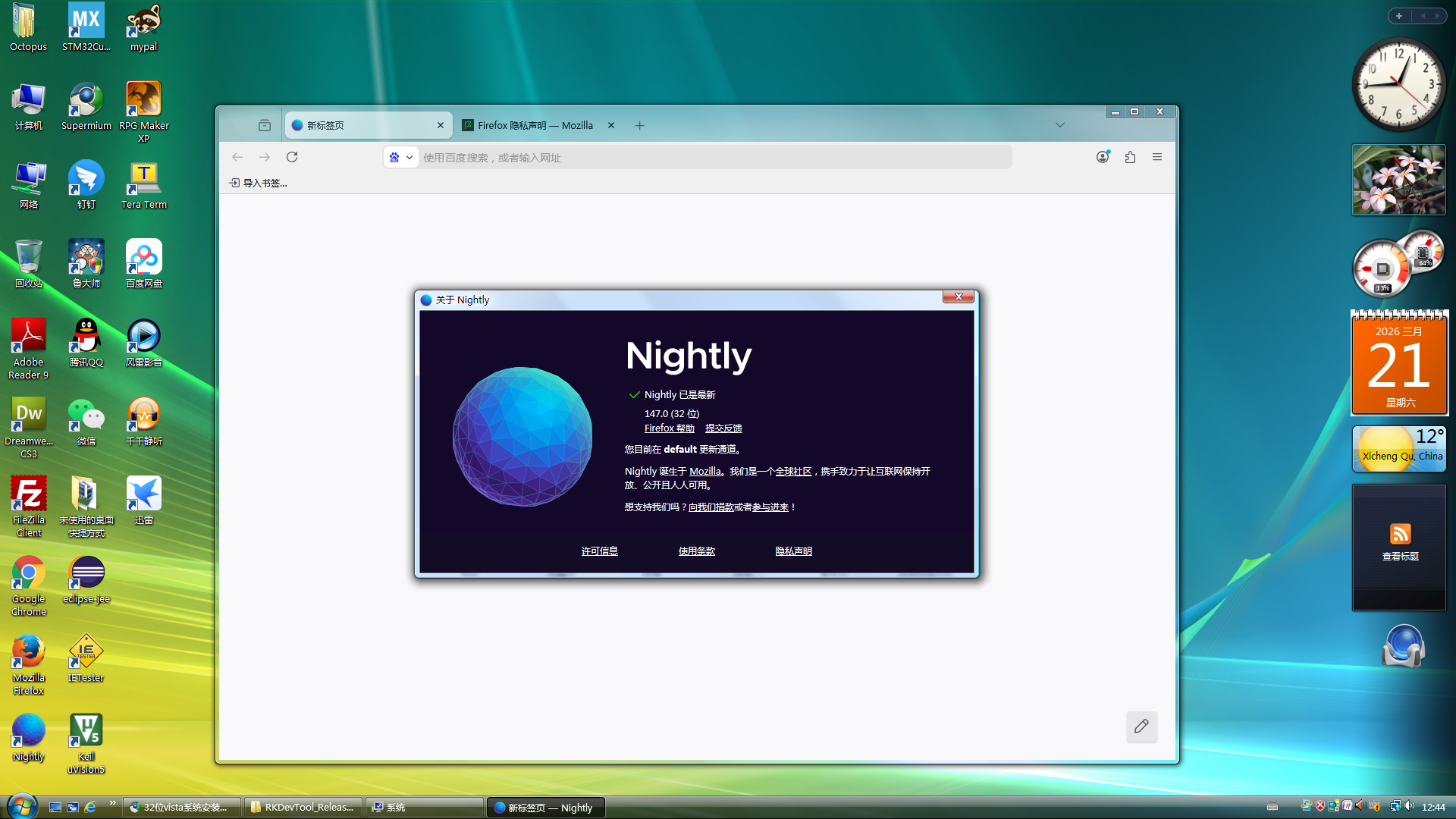The image size is (1456, 819).
Task: Click 导入书签 bookmarks toolbar item
Action: (258, 183)
